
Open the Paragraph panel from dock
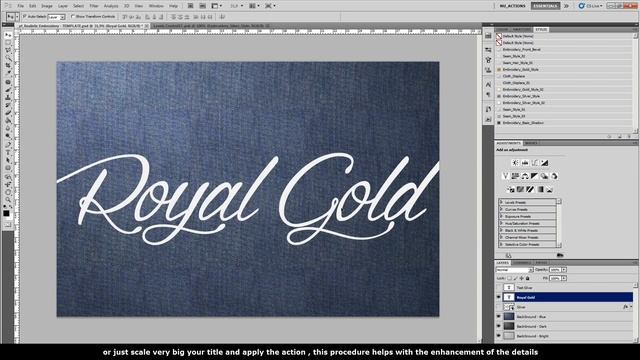click(x=488, y=95)
